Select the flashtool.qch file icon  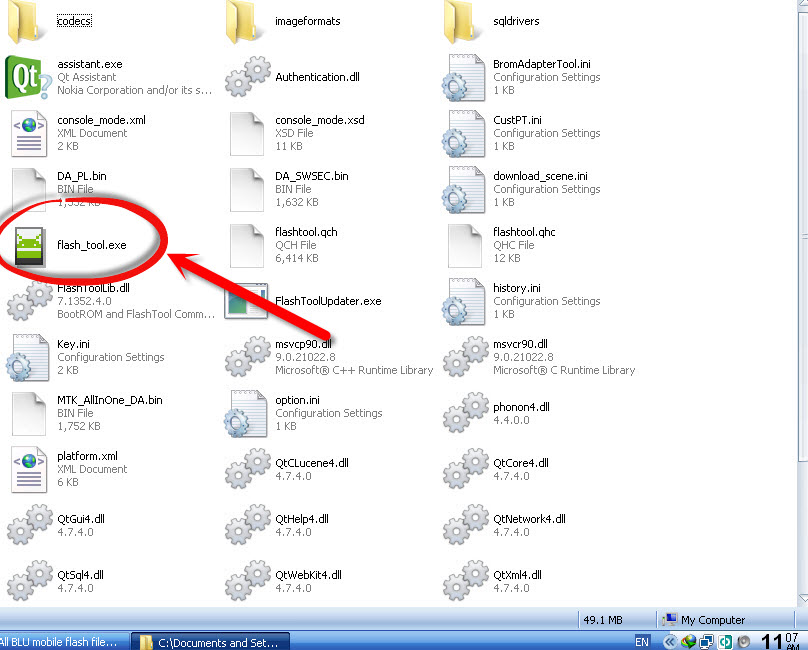(x=247, y=246)
